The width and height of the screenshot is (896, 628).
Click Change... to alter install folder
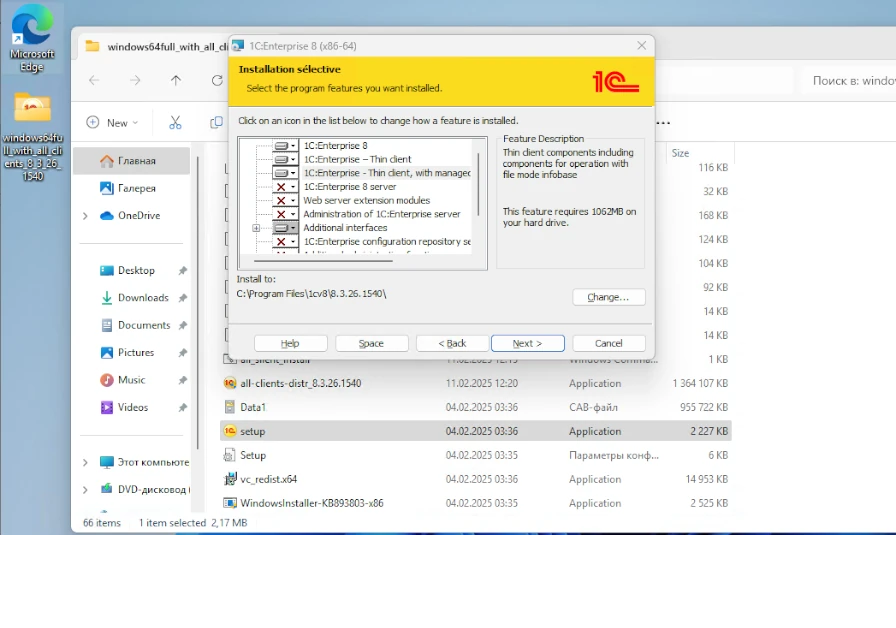(x=609, y=297)
